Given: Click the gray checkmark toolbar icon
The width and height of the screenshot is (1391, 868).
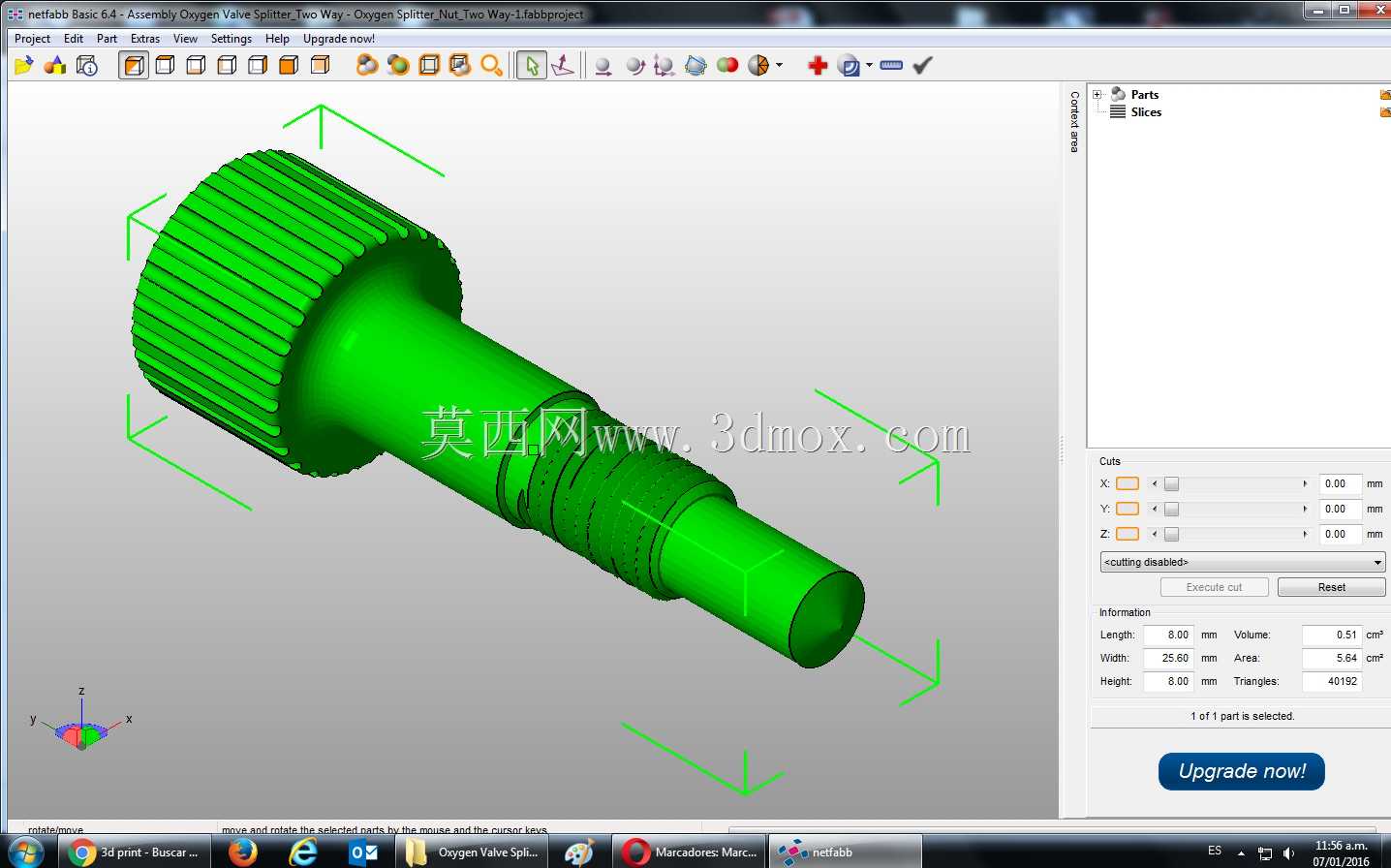Looking at the screenshot, I should pos(923,66).
